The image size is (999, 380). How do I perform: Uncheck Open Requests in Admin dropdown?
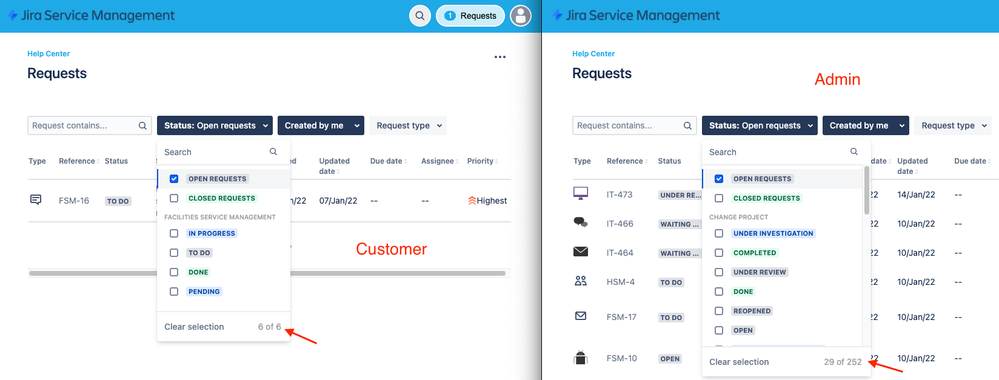[719, 179]
